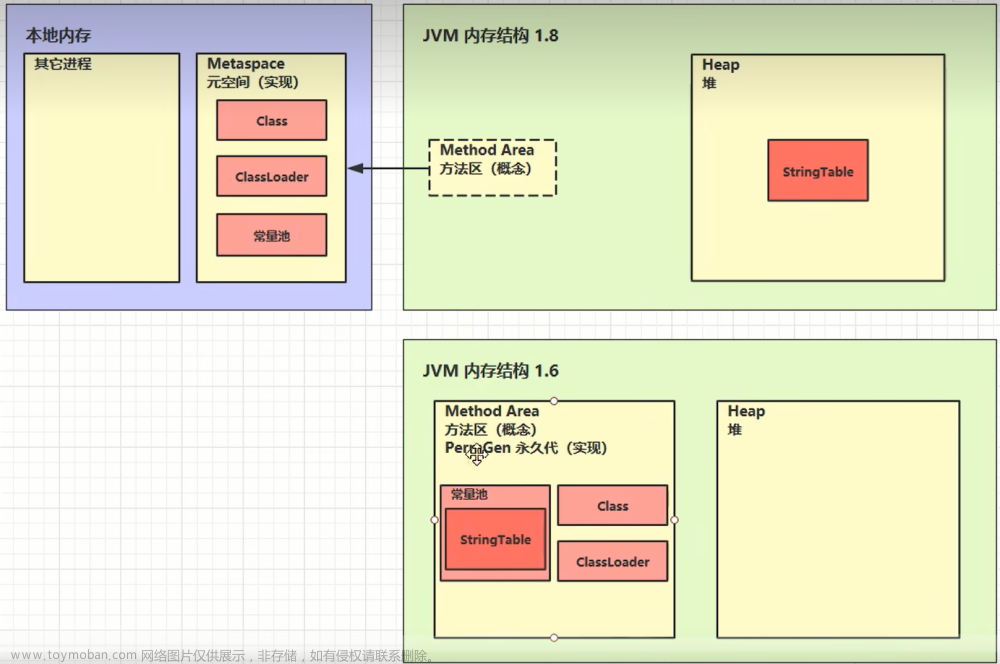This screenshot has width=1000, height=664.
Task: Click the 'JVM 内存结构 1.6' title
Action: [x=490, y=371]
